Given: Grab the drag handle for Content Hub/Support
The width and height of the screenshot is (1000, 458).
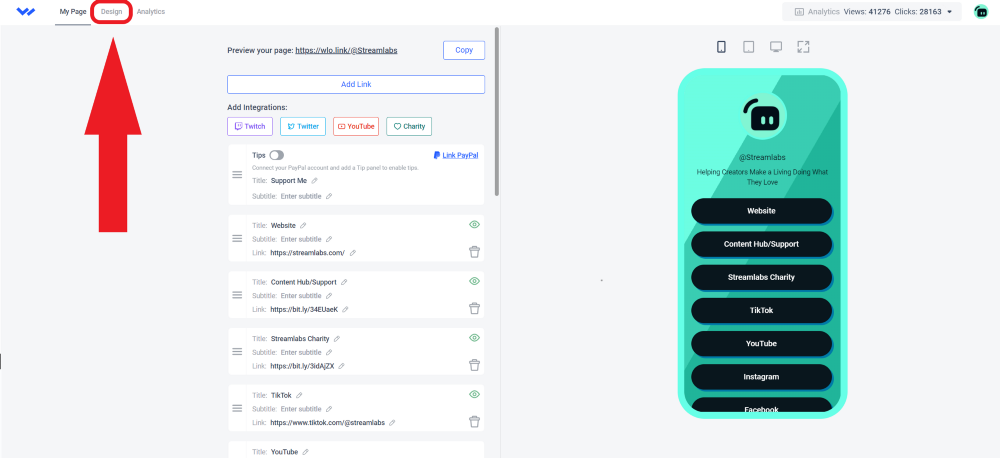Looking at the screenshot, I should point(237,295).
